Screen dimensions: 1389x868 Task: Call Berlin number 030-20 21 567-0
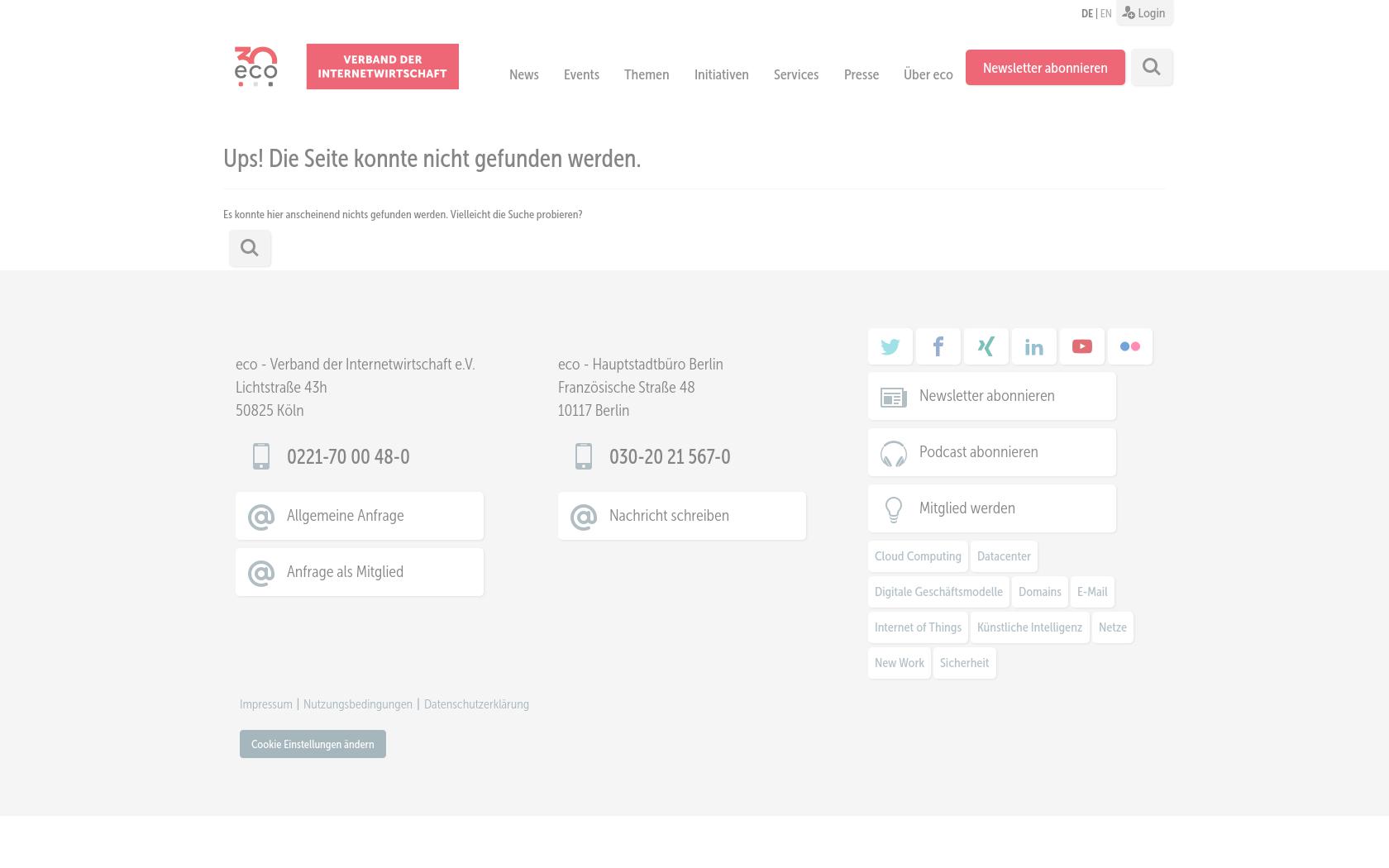(x=670, y=456)
